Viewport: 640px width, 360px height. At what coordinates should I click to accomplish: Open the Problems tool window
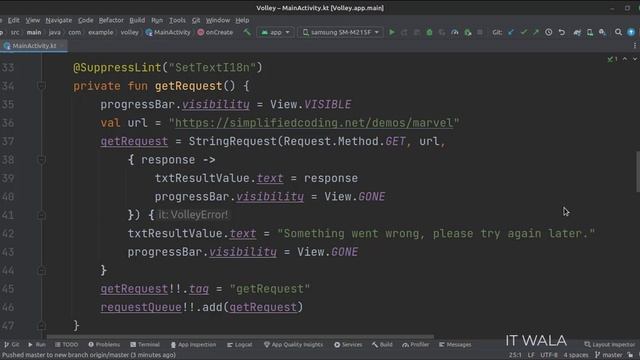coord(104,345)
